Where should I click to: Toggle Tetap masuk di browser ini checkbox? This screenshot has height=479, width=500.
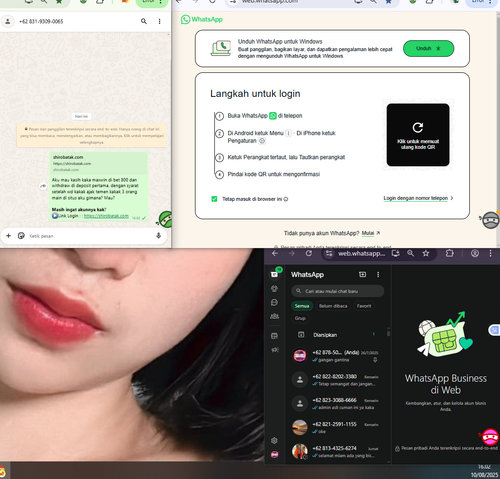(x=214, y=199)
